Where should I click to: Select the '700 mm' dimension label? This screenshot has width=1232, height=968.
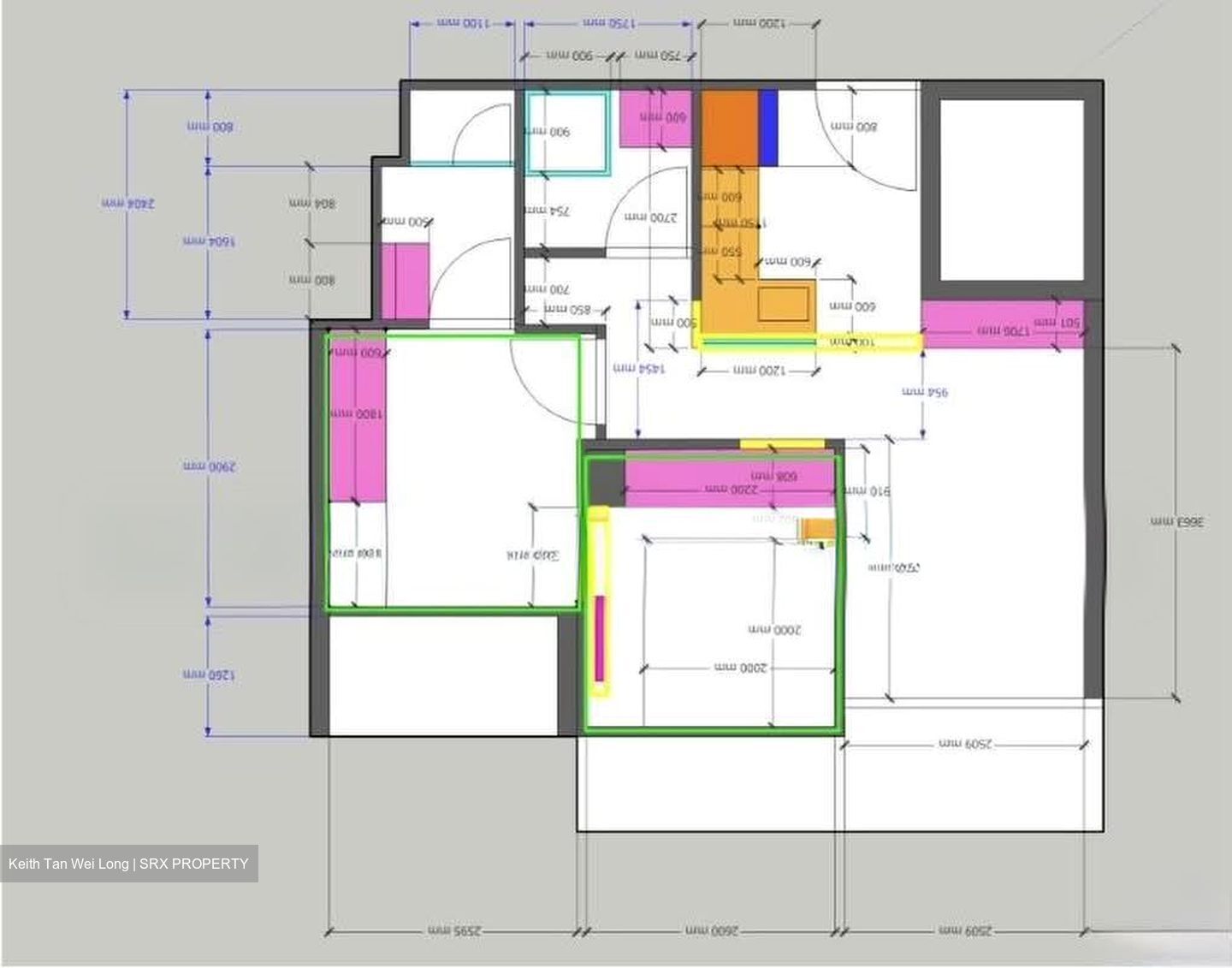[547, 289]
